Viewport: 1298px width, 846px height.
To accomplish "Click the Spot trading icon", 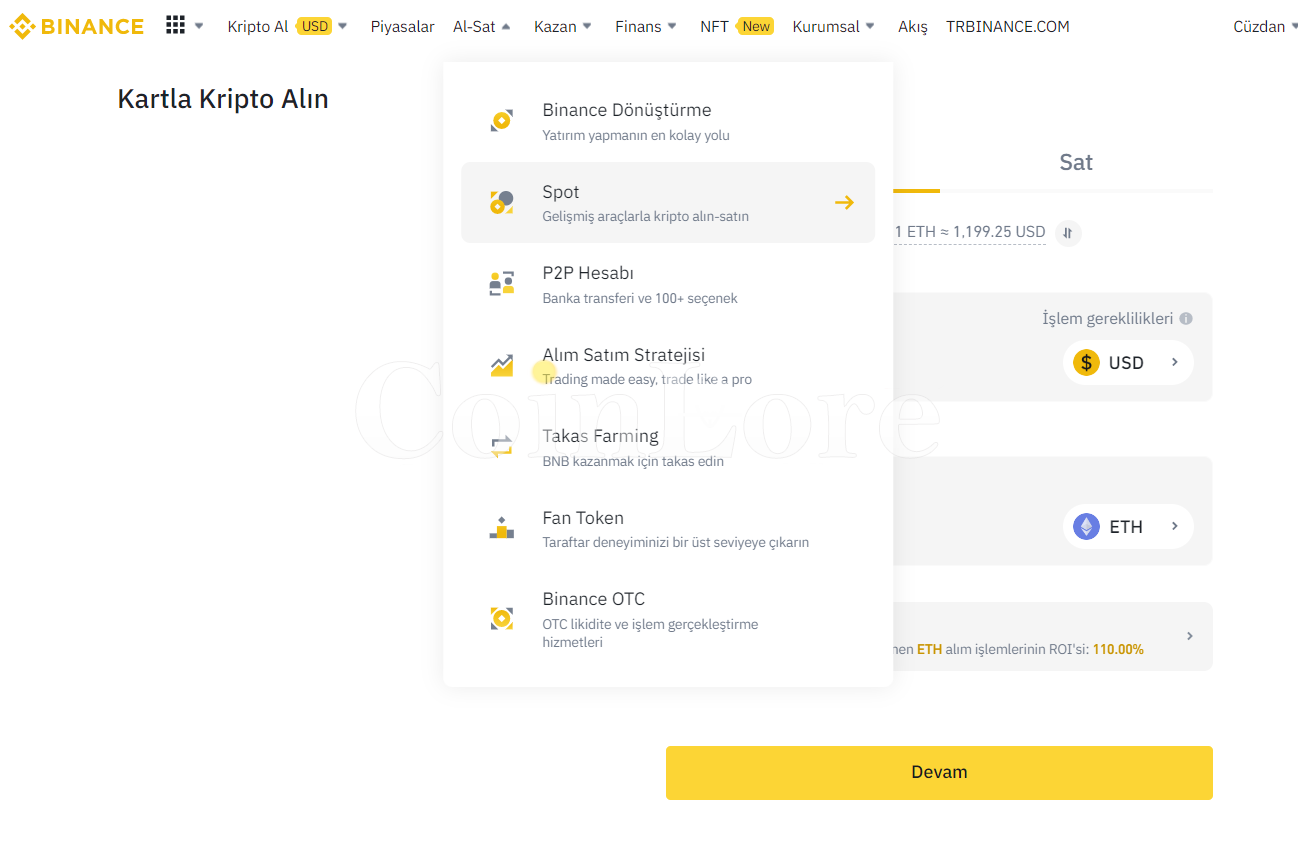I will [502, 202].
